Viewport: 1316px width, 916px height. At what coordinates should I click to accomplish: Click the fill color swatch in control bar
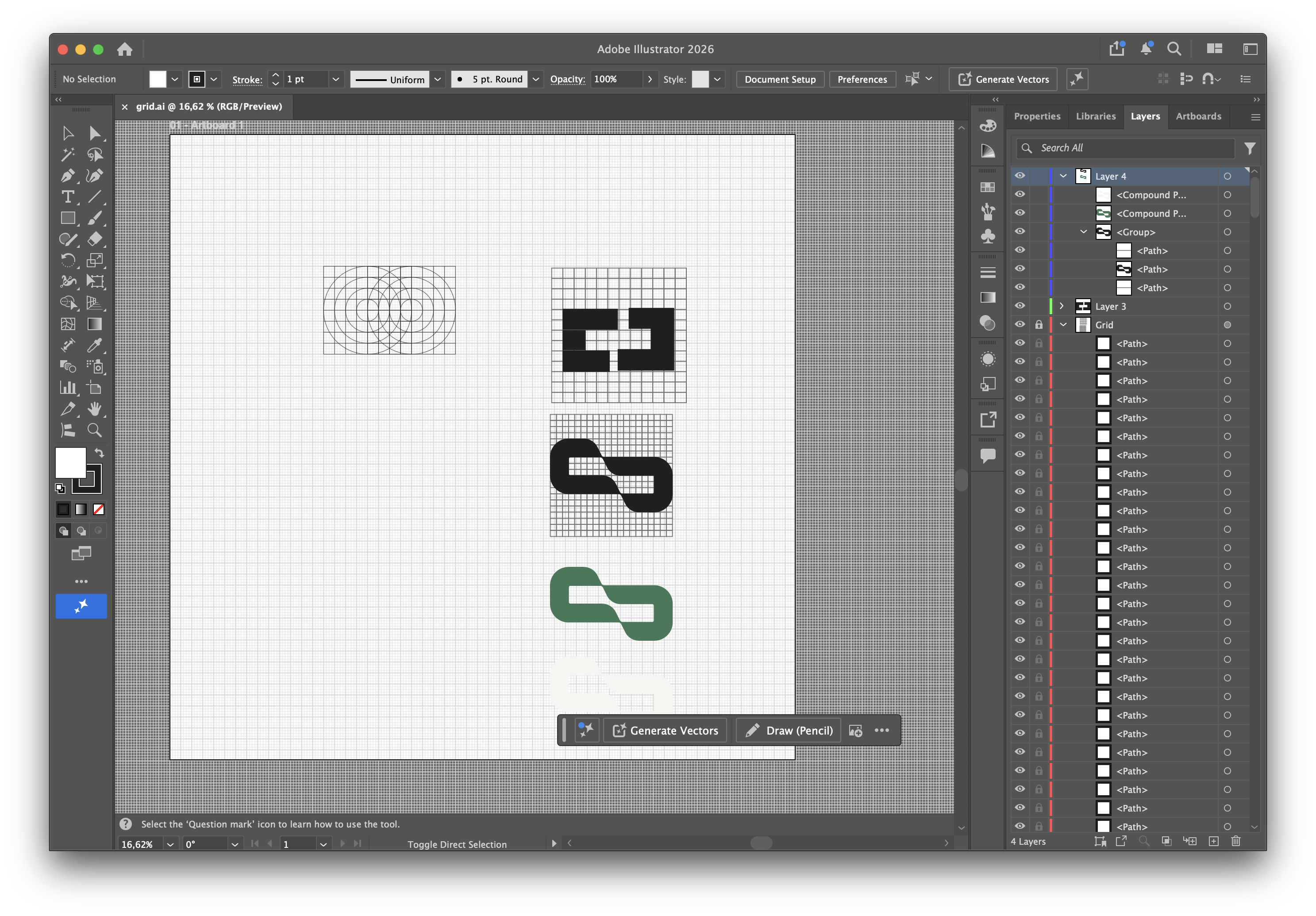tap(158, 79)
